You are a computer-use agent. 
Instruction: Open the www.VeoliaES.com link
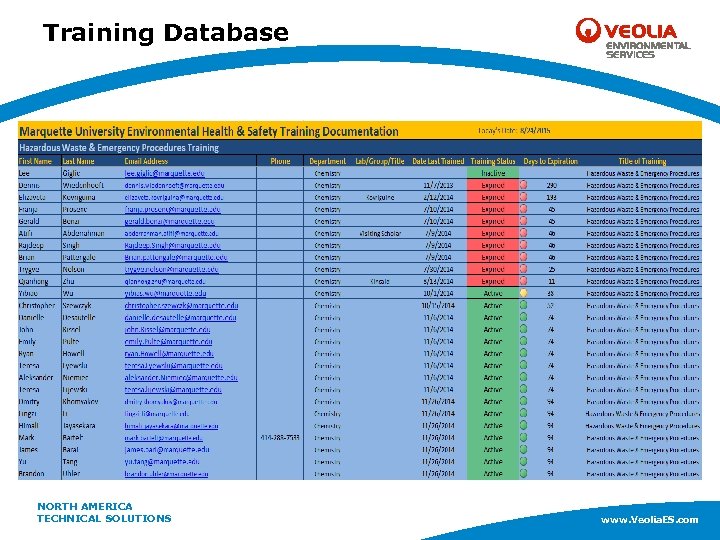(649, 519)
